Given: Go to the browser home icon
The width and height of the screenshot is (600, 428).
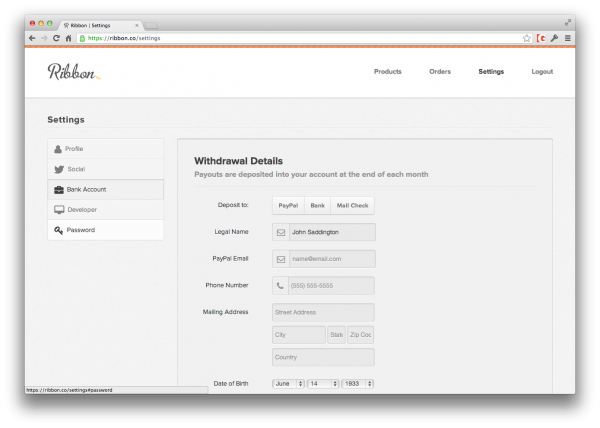Looking at the screenshot, I should 68,38.
